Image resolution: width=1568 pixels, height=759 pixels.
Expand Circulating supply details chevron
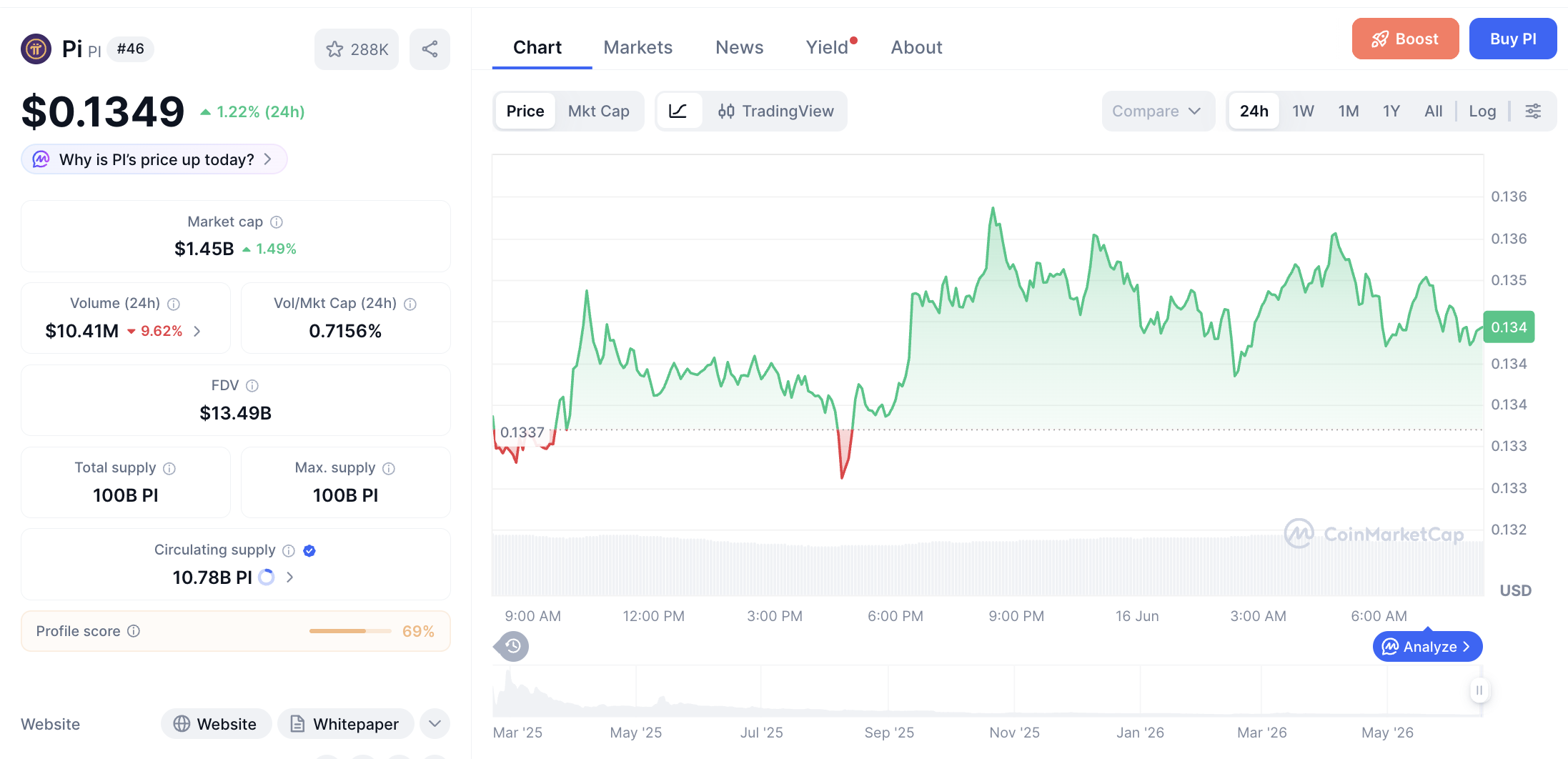[289, 577]
